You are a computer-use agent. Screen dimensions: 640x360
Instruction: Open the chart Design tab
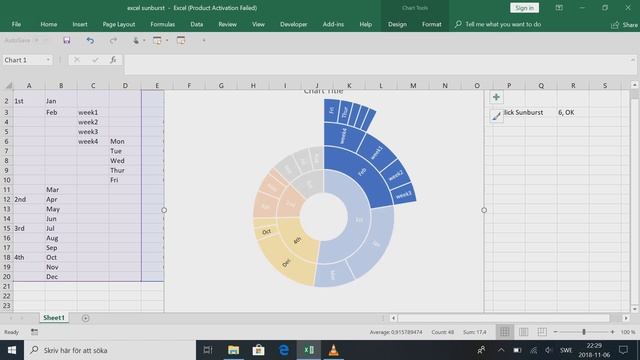click(397, 24)
